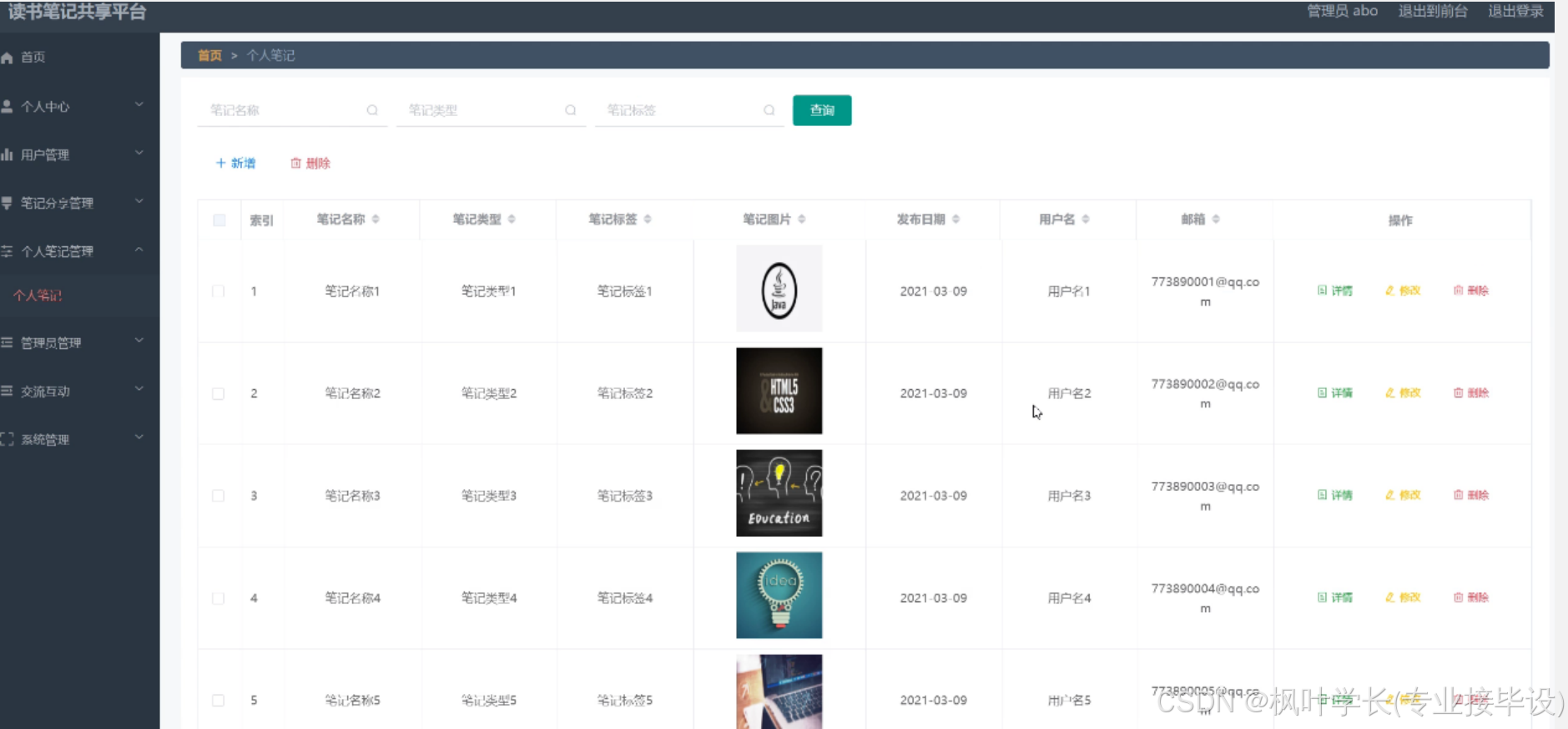This screenshot has width=1568, height=729.
Task: Click 首页 in the breadcrumb
Action: pyautogui.click(x=209, y=55)
